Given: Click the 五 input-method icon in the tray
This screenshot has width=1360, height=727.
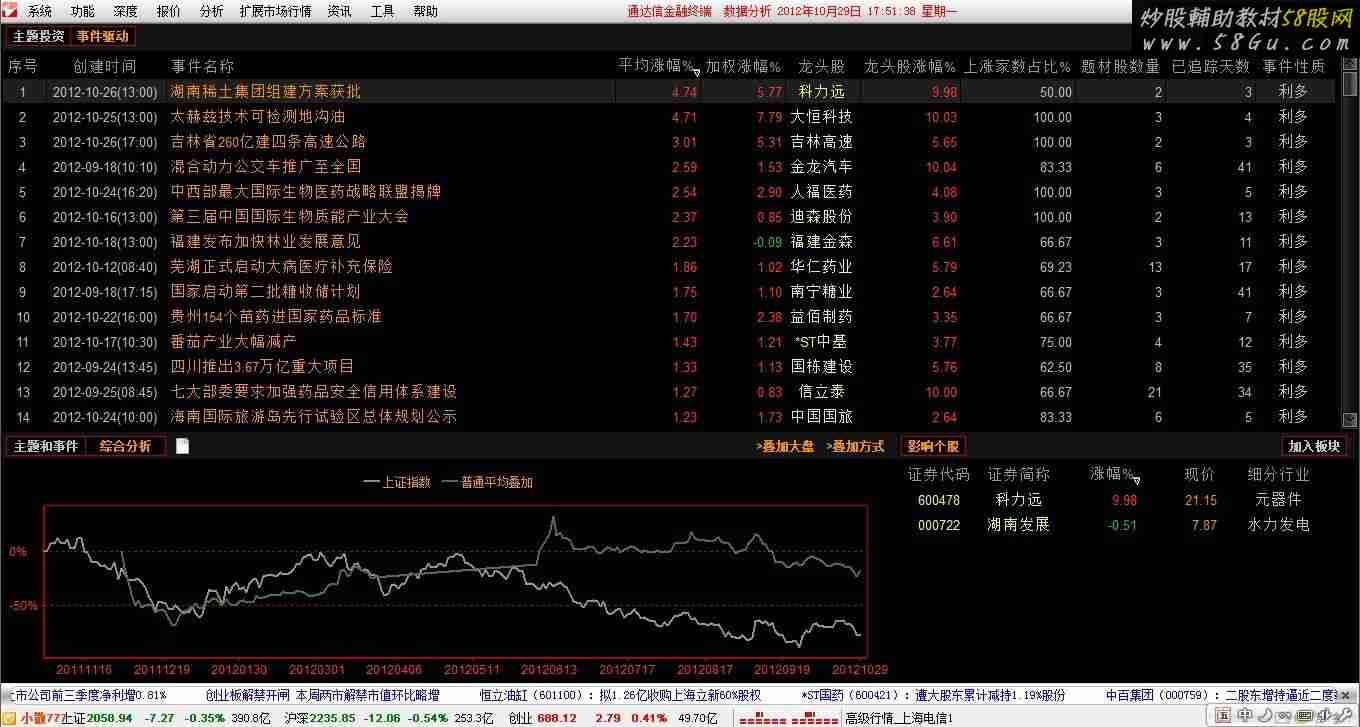Looking at the screenshot, I should (1223, 717).
